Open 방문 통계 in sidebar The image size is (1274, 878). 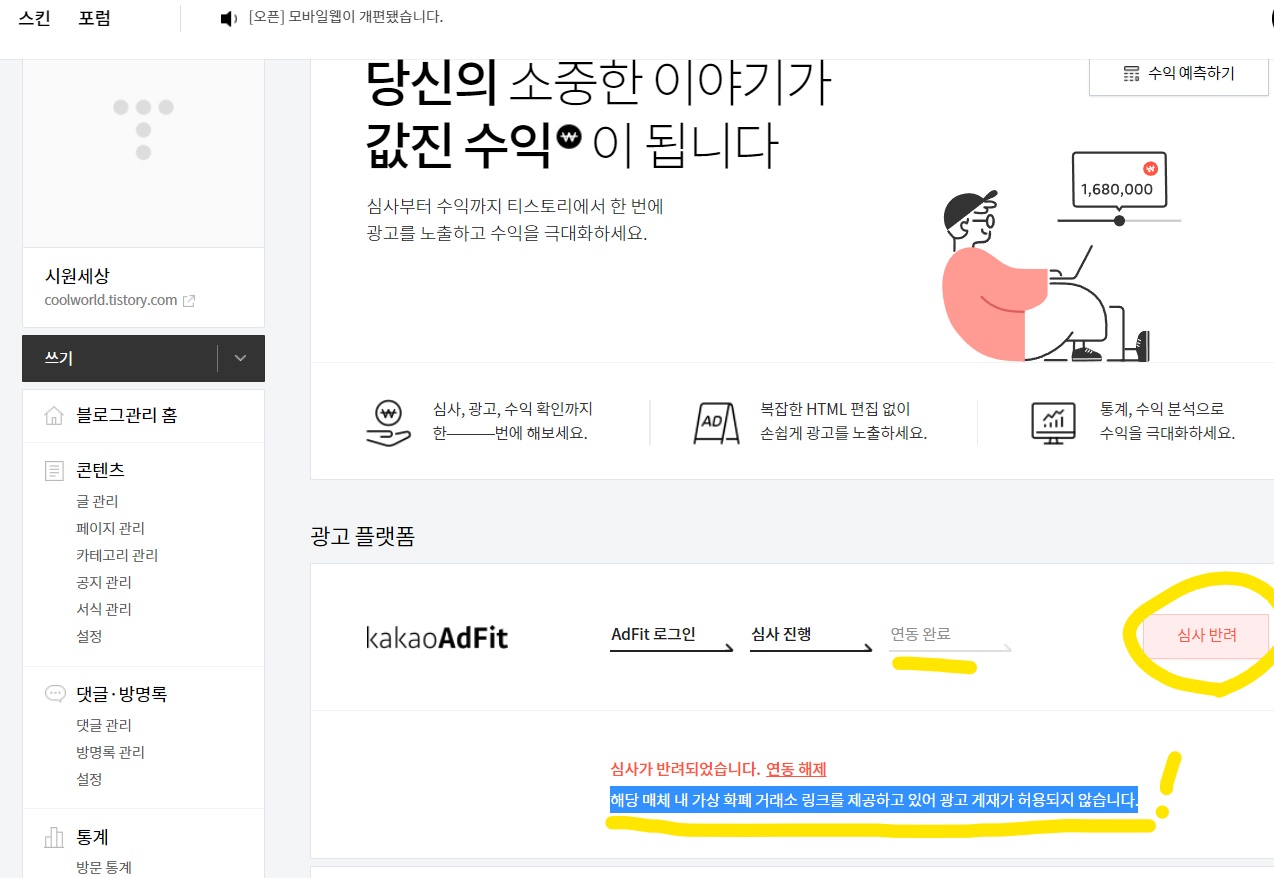[104, 867]
